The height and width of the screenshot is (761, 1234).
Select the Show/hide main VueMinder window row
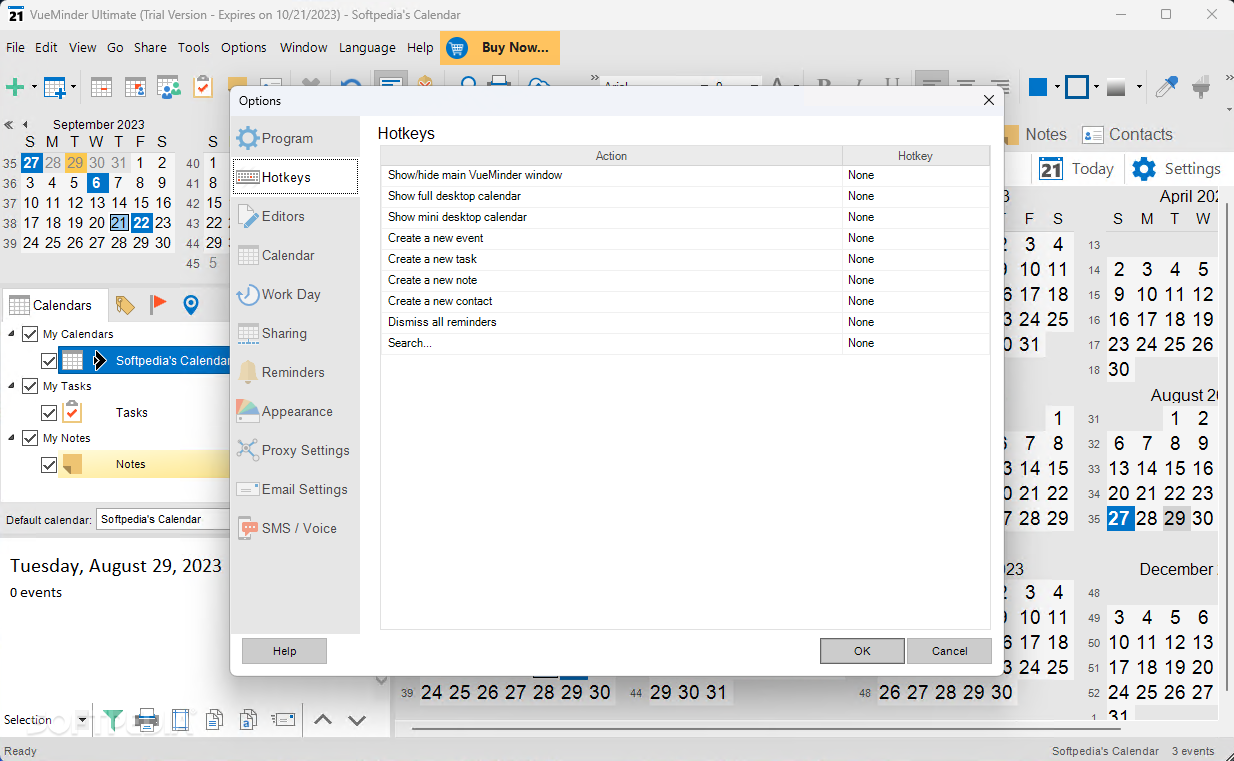[x=685, y=175]
